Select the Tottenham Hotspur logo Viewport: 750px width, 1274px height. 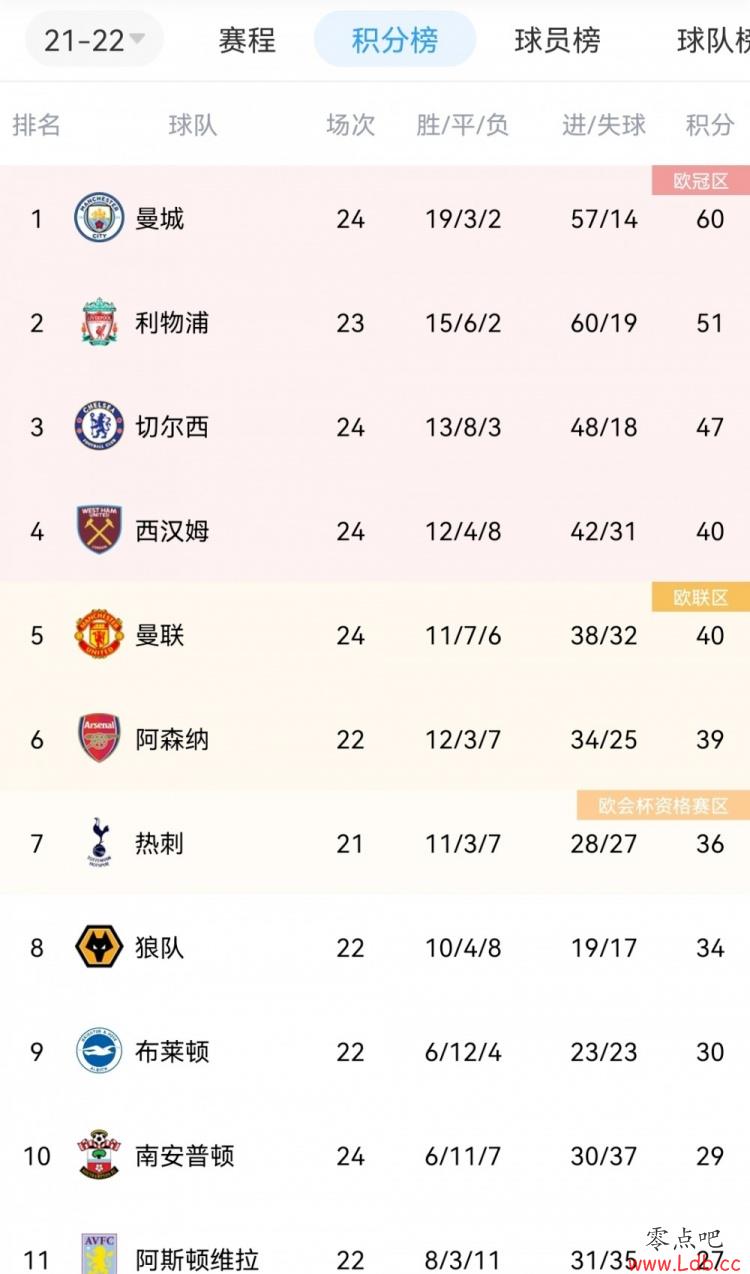point(99,842)
